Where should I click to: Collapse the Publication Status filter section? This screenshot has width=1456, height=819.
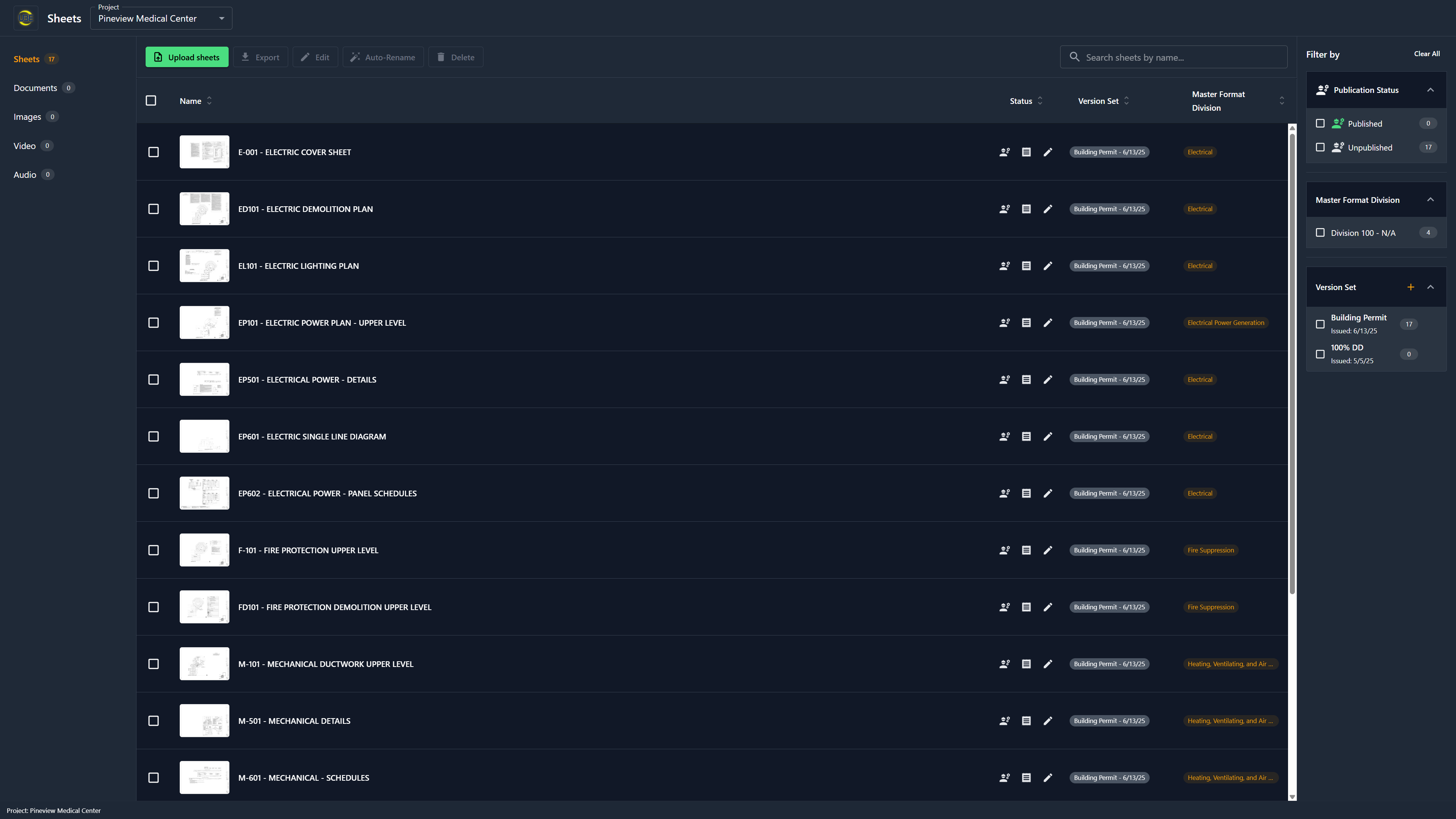(x=1431, y=90)
